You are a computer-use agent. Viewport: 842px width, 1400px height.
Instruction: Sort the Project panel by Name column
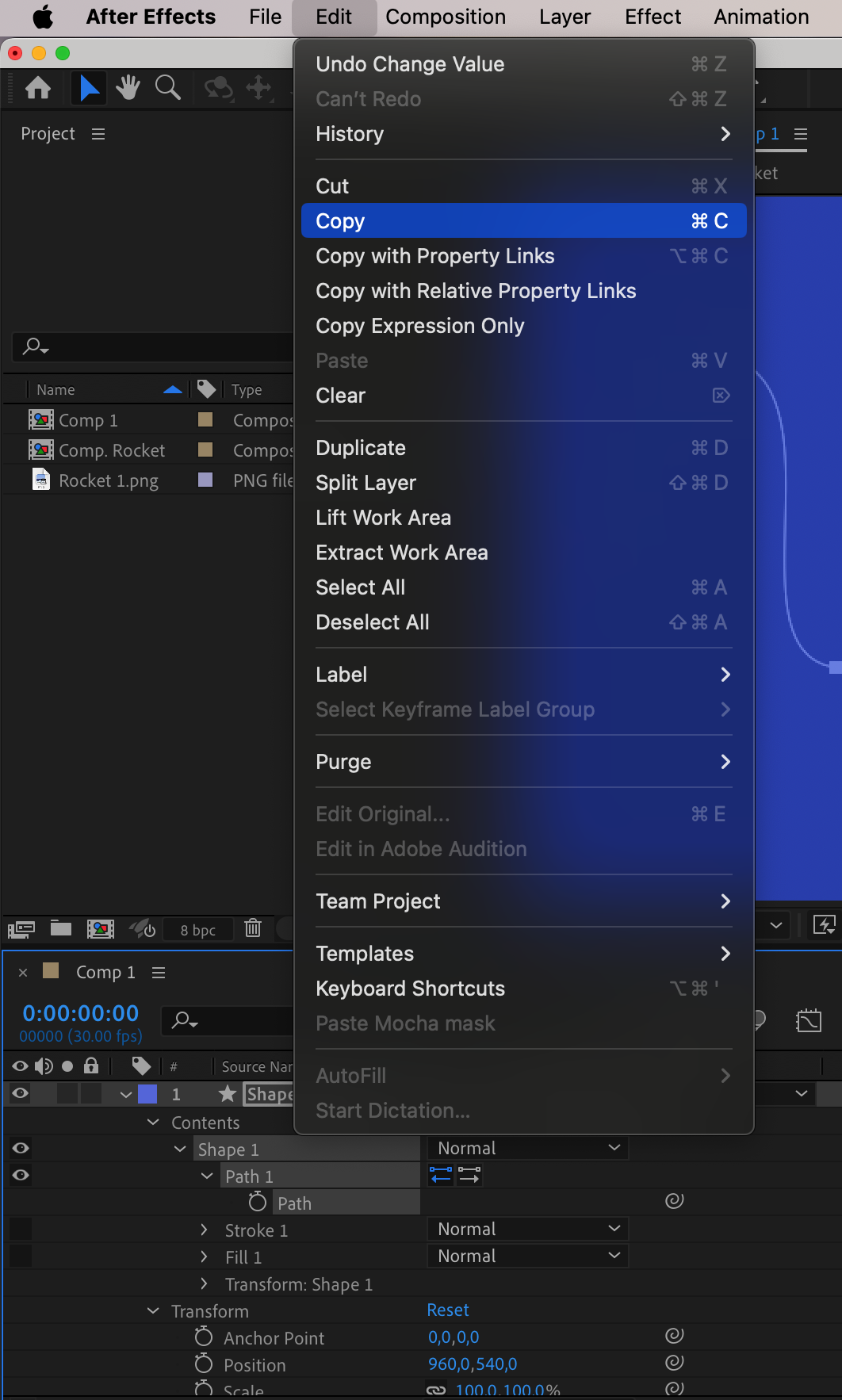[55, 389]
